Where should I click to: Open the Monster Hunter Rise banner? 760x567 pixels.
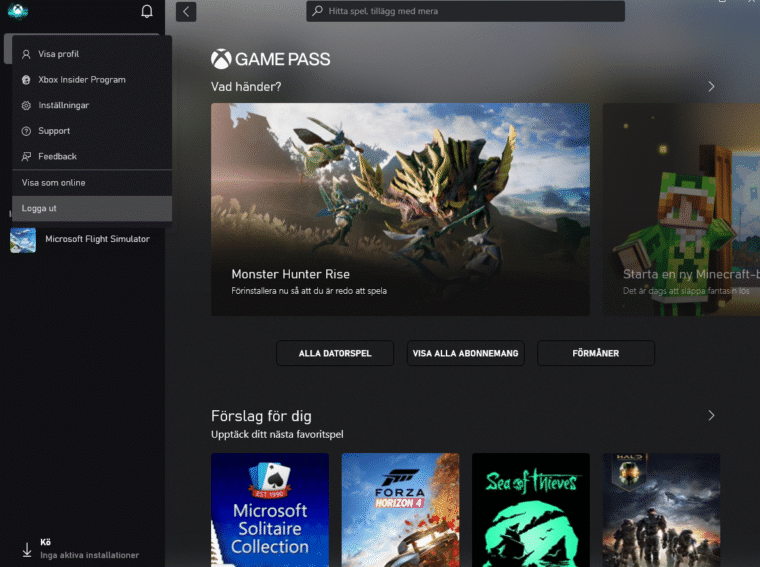click(400, 209)
